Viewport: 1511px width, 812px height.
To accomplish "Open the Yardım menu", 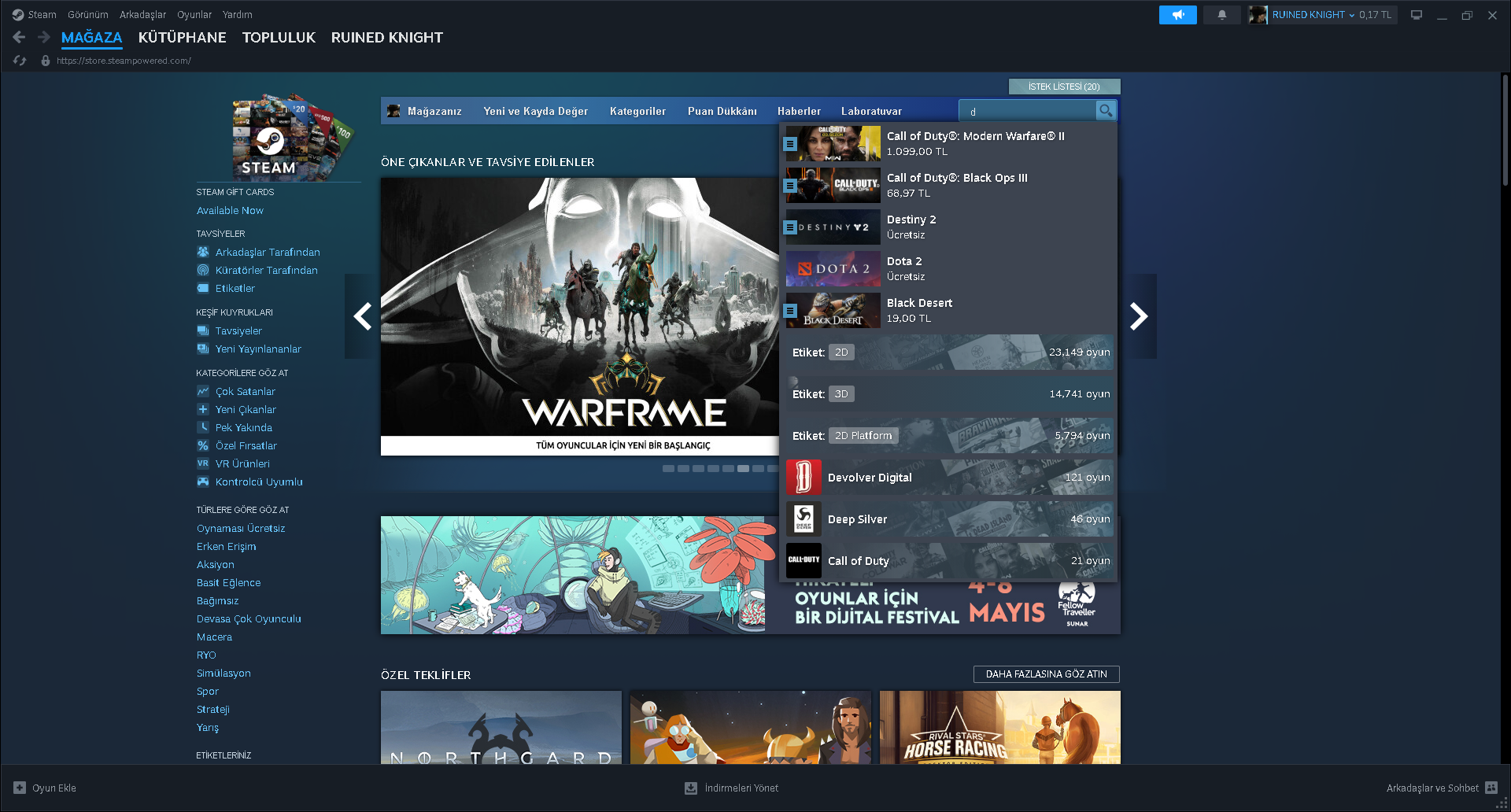I will point(238,15).
